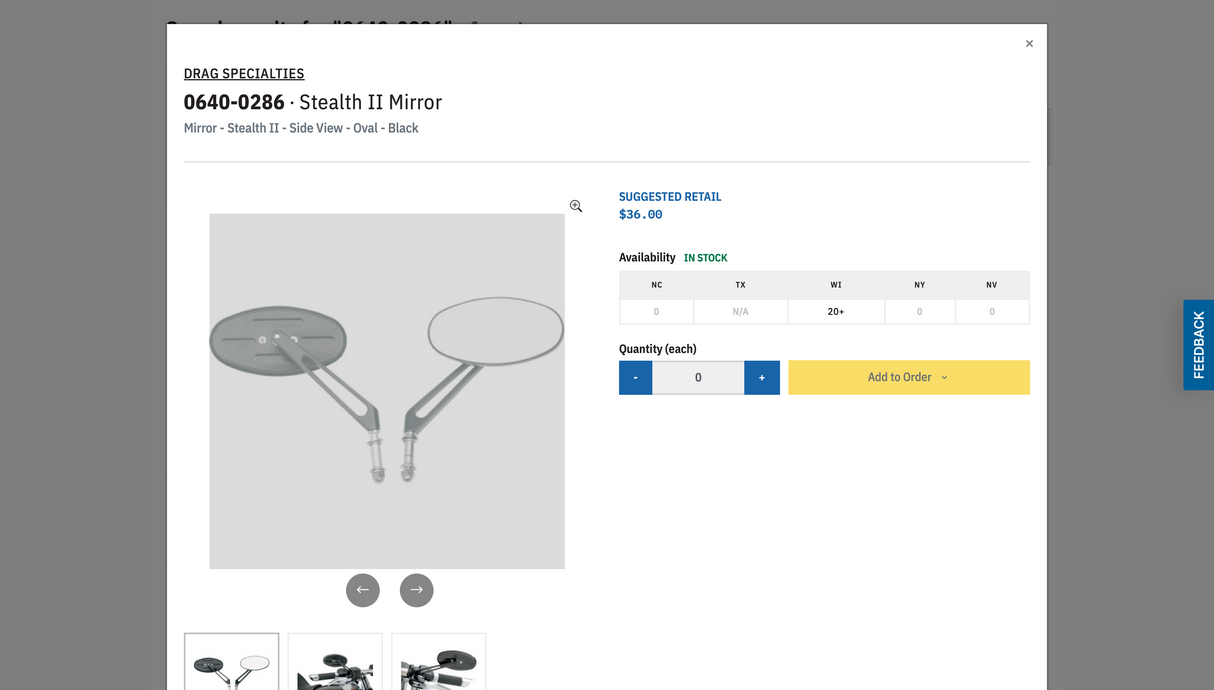Select the second handlebar mirror thumbnail

[335, 661]
